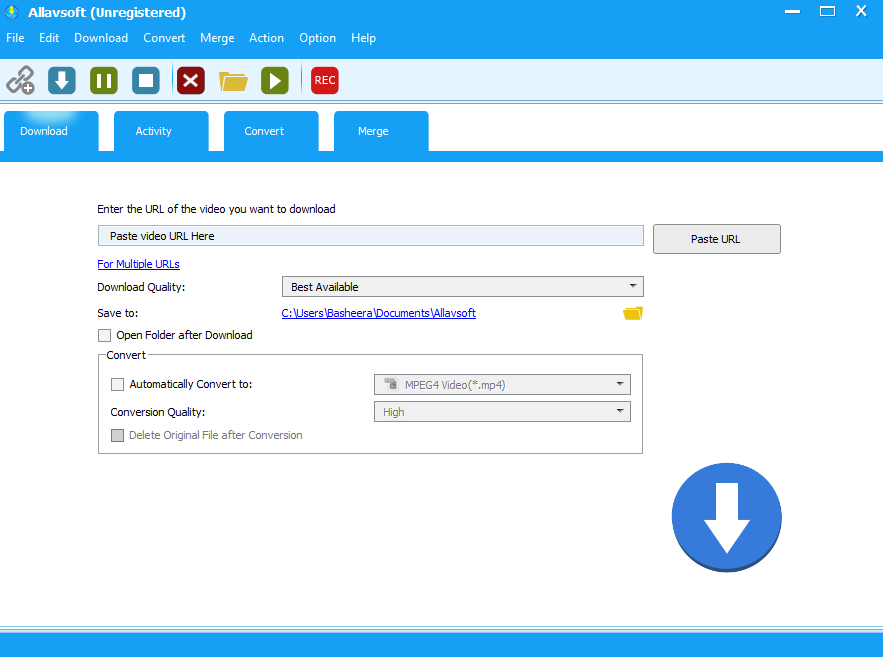Expand the Download Quality Best Available dropdown

[462, 287]
